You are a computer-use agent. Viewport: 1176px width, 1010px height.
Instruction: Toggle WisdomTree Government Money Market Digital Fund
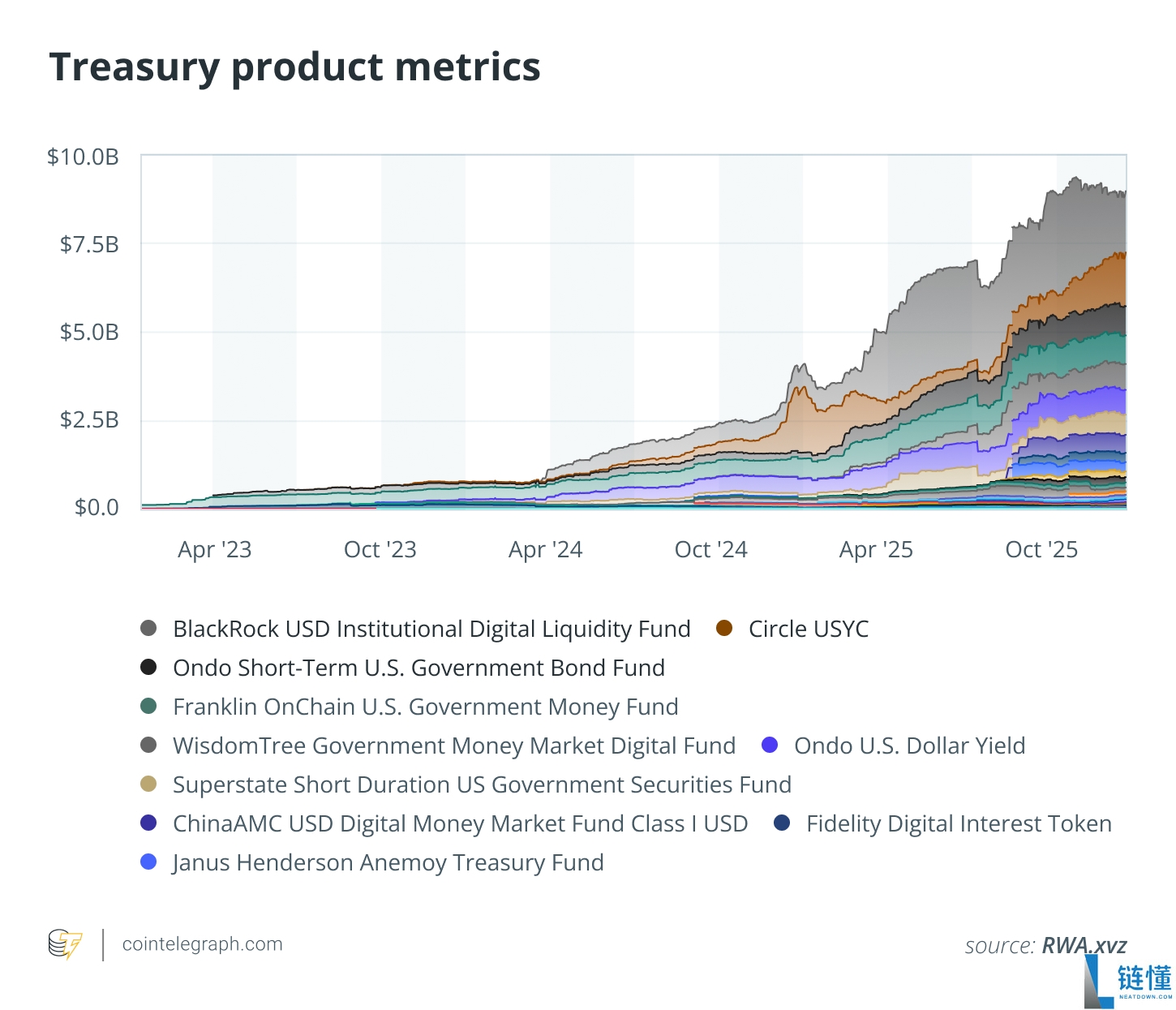coord(454,746)
